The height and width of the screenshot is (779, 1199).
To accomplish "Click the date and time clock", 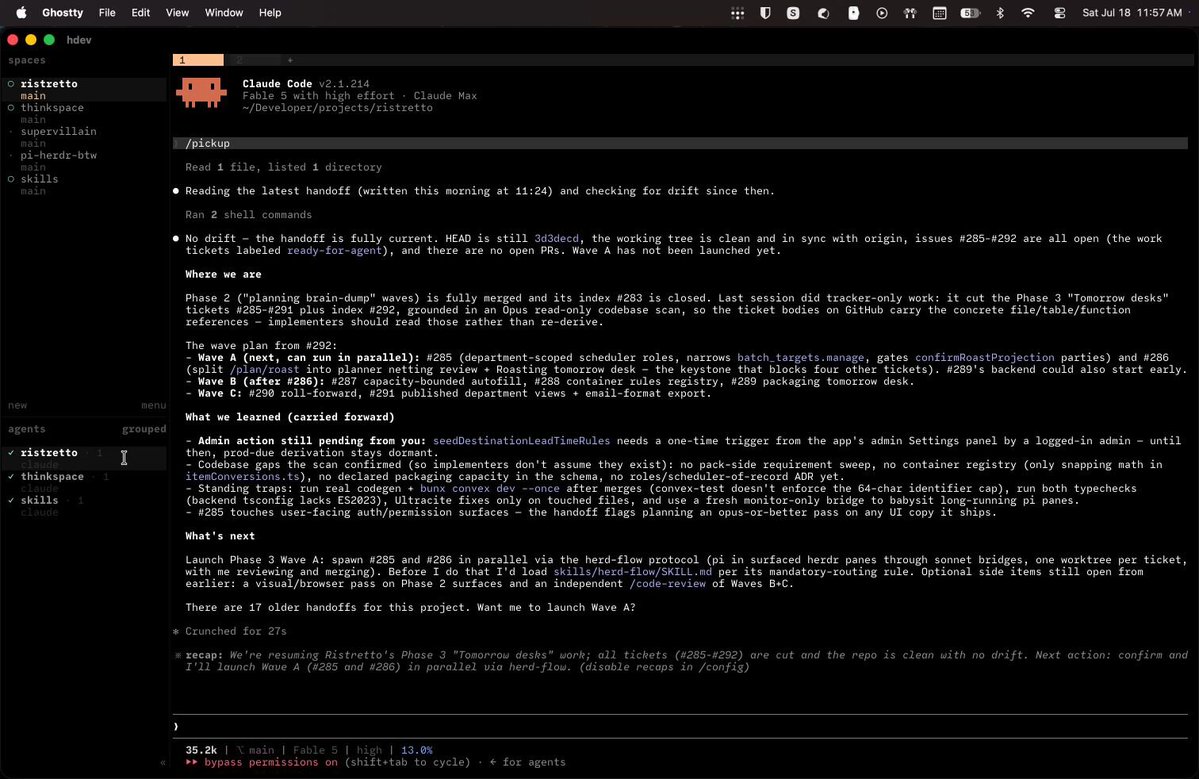I will 1132,12.
